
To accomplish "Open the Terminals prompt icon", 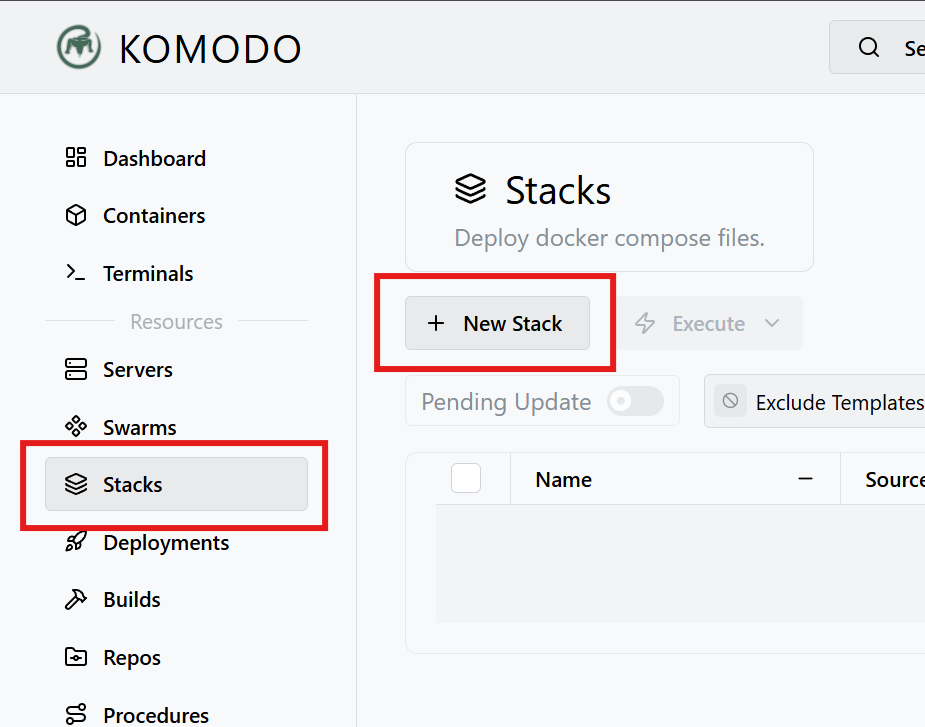I will [76, 273].
